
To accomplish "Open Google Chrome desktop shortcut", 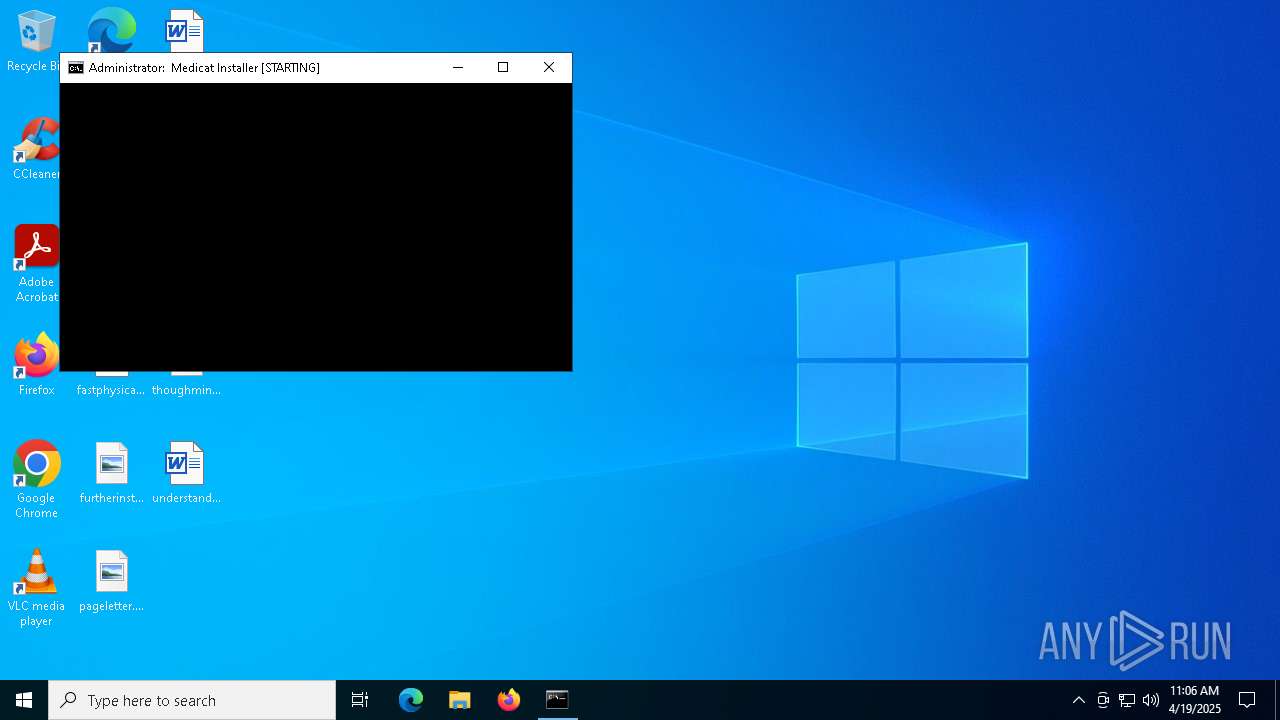I will (x=36, y=480).
